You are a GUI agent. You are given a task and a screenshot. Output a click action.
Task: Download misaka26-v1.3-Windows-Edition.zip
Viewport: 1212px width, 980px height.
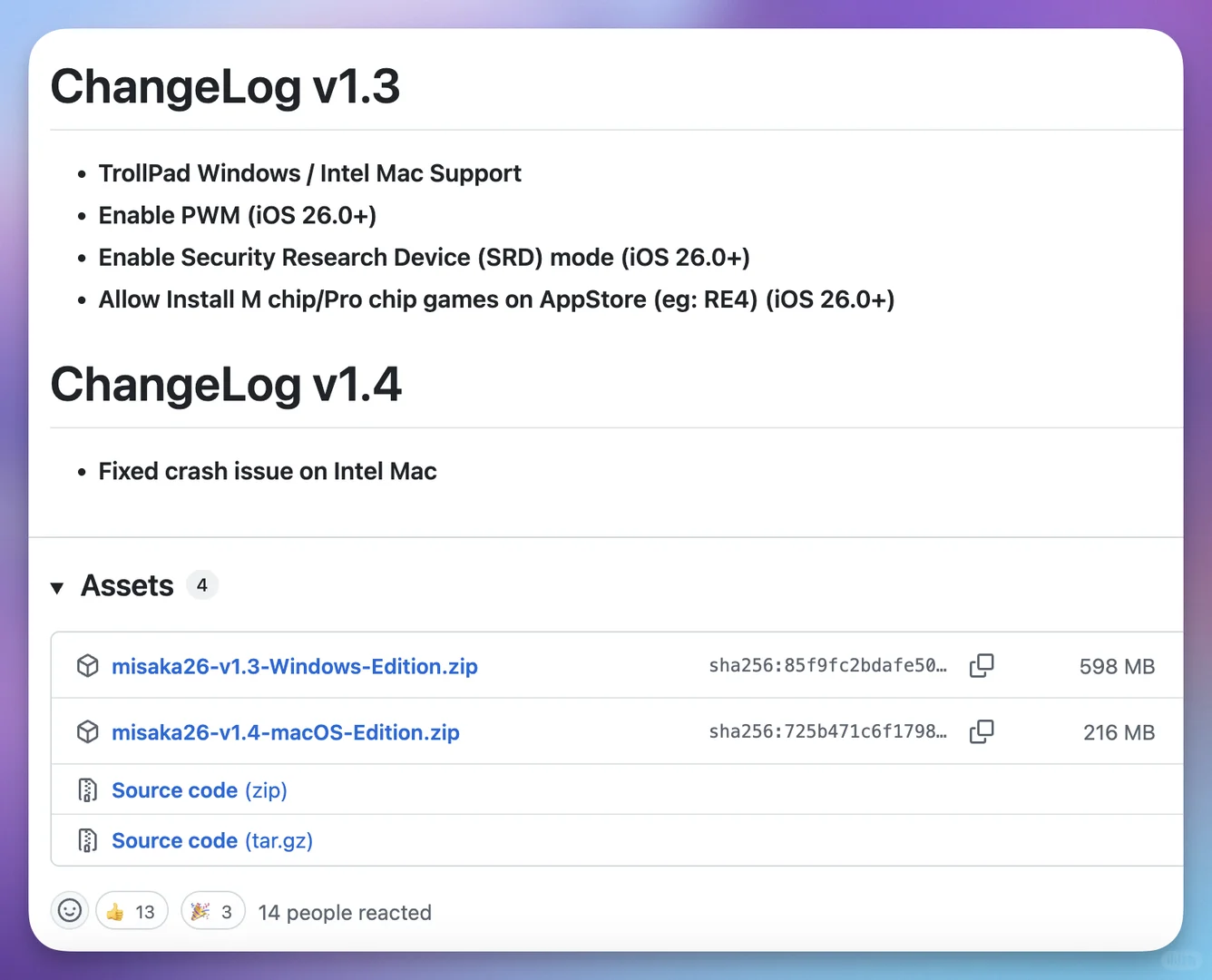click(294, 666)
